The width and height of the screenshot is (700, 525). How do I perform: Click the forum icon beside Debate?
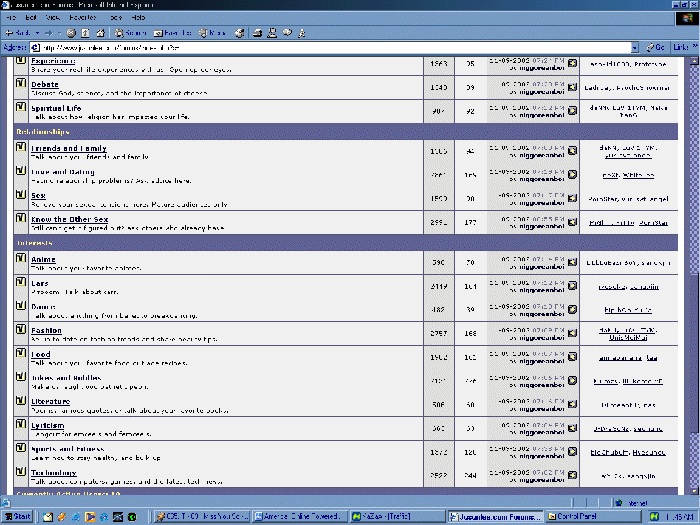(x=21, y=84)
